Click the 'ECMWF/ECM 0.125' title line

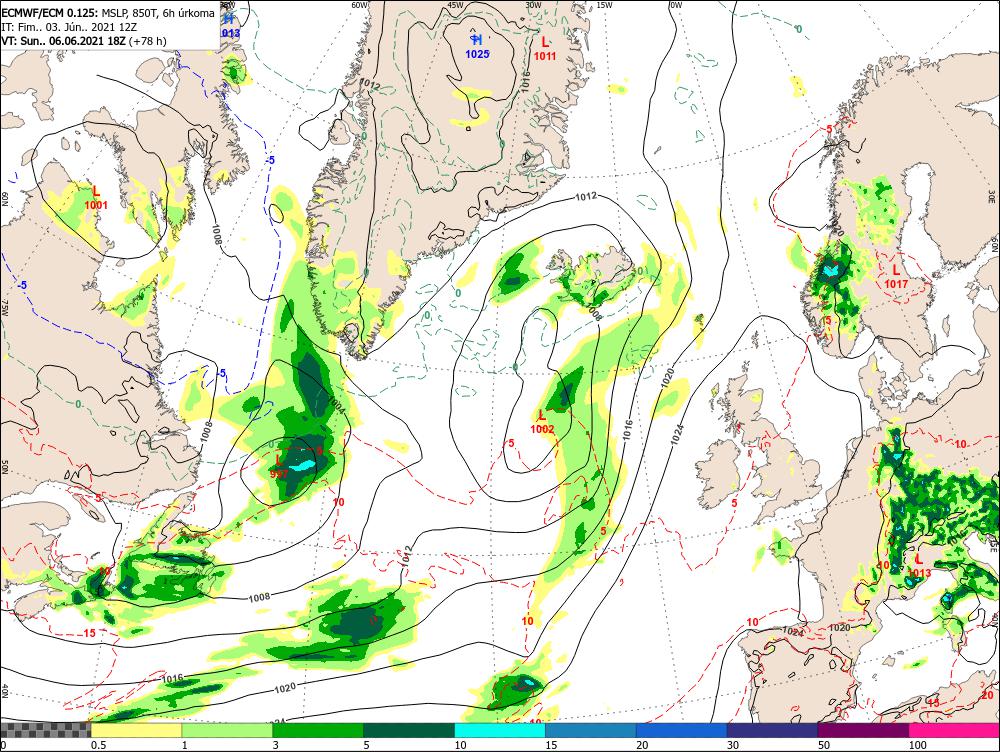point(108,13)
